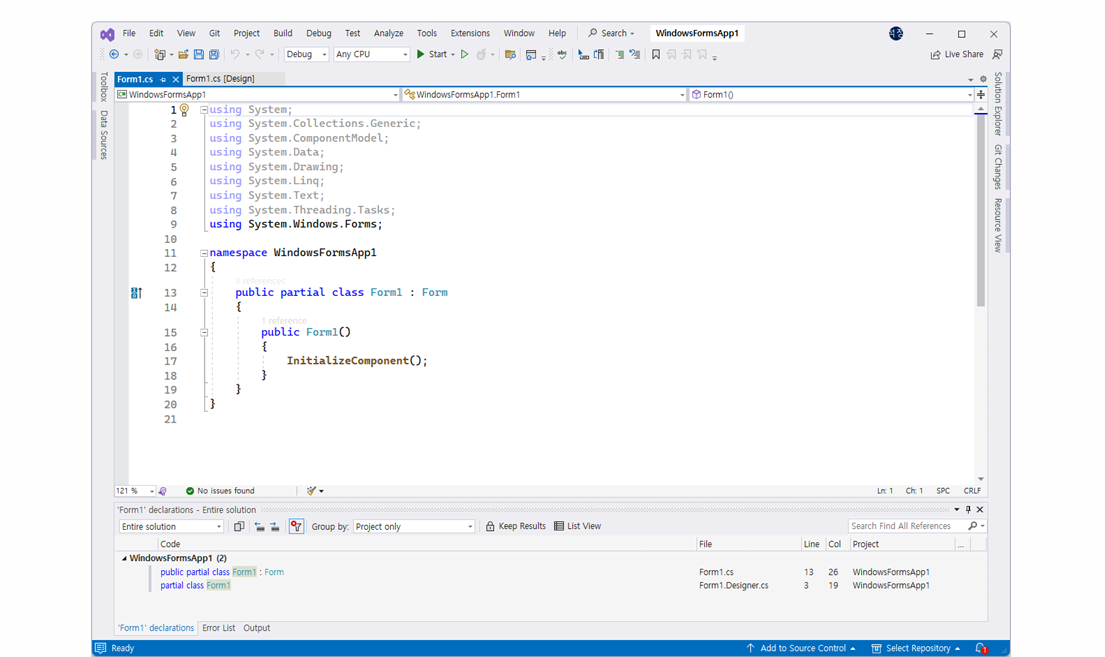
Task: Toggle List View in references panel
Action: (x=577, y=526)
